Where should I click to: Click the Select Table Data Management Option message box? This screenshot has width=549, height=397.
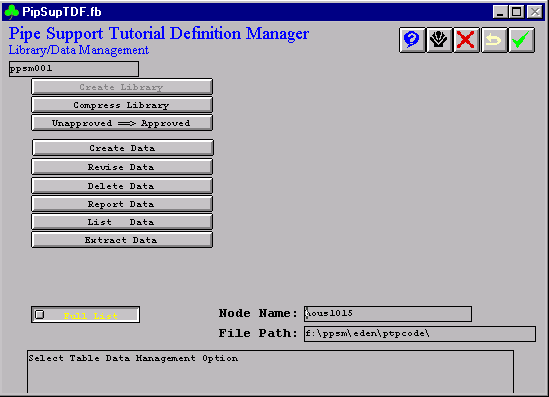coord(270,371)
